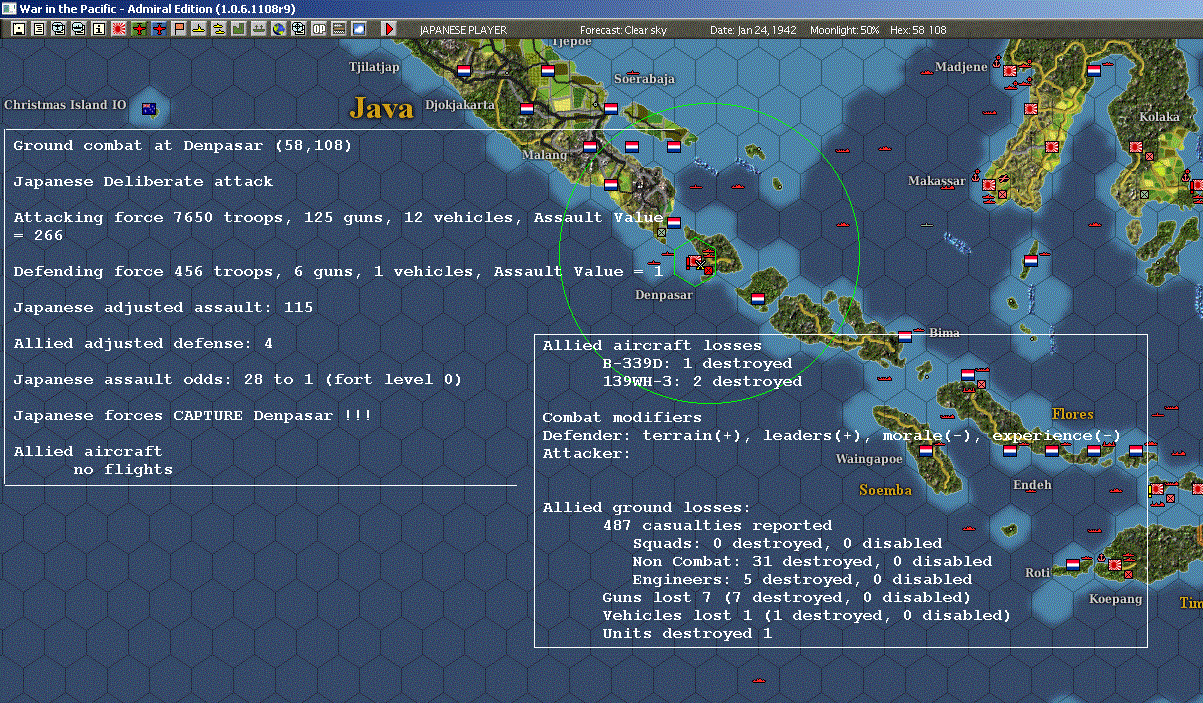Screen dimensions: 1203x703
Task: Click '139WH-3: 2 destroyed' loss line
Action: [x=702, y=382]
